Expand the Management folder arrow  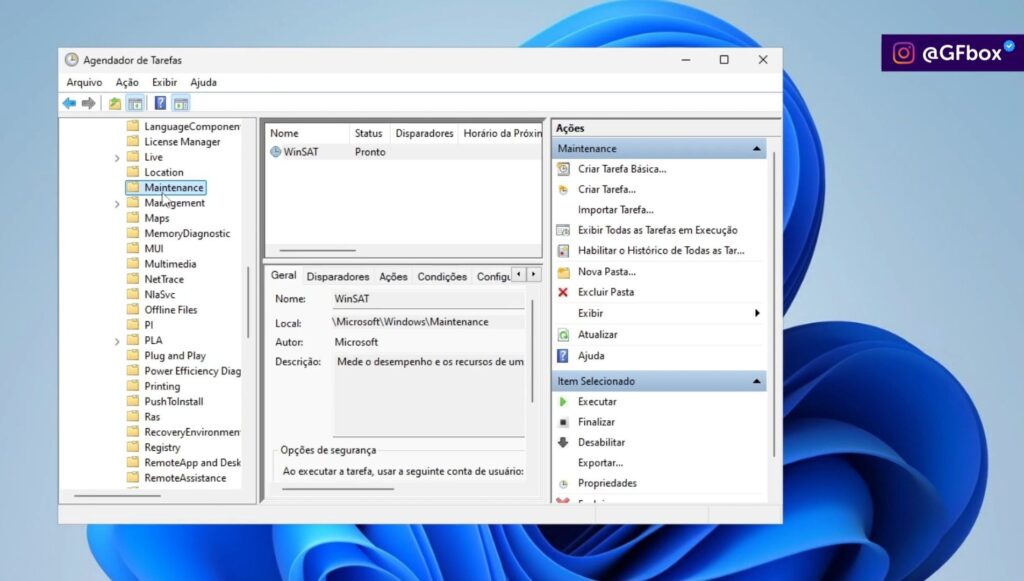tap(117, 204)
